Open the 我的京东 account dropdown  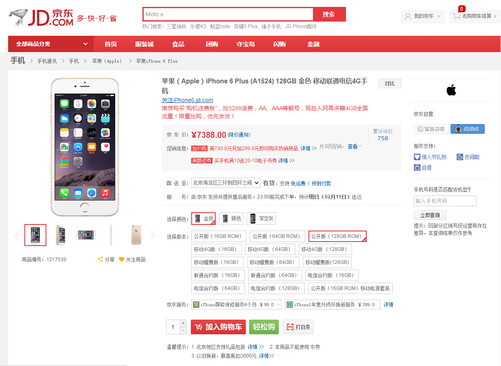(422, 16)
